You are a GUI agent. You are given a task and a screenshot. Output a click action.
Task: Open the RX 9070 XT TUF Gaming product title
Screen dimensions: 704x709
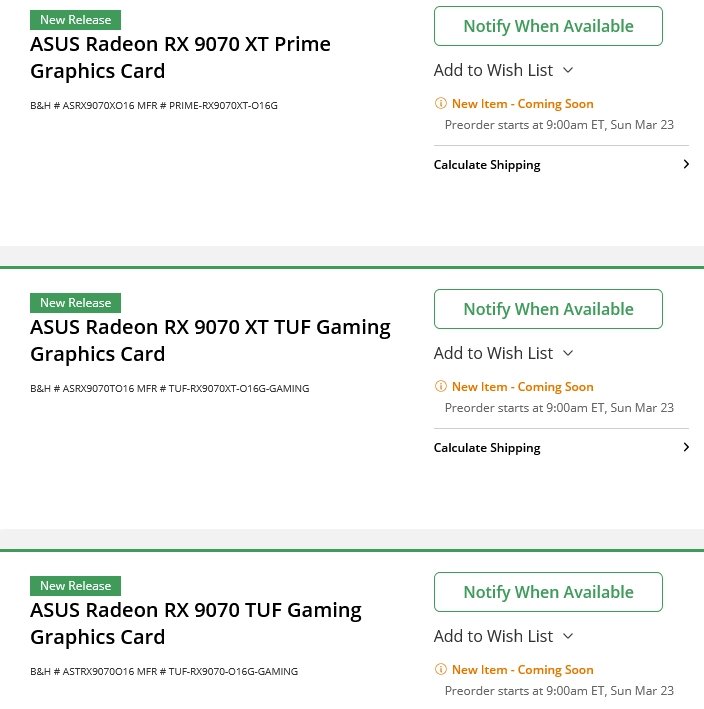[x=210, y=340]
